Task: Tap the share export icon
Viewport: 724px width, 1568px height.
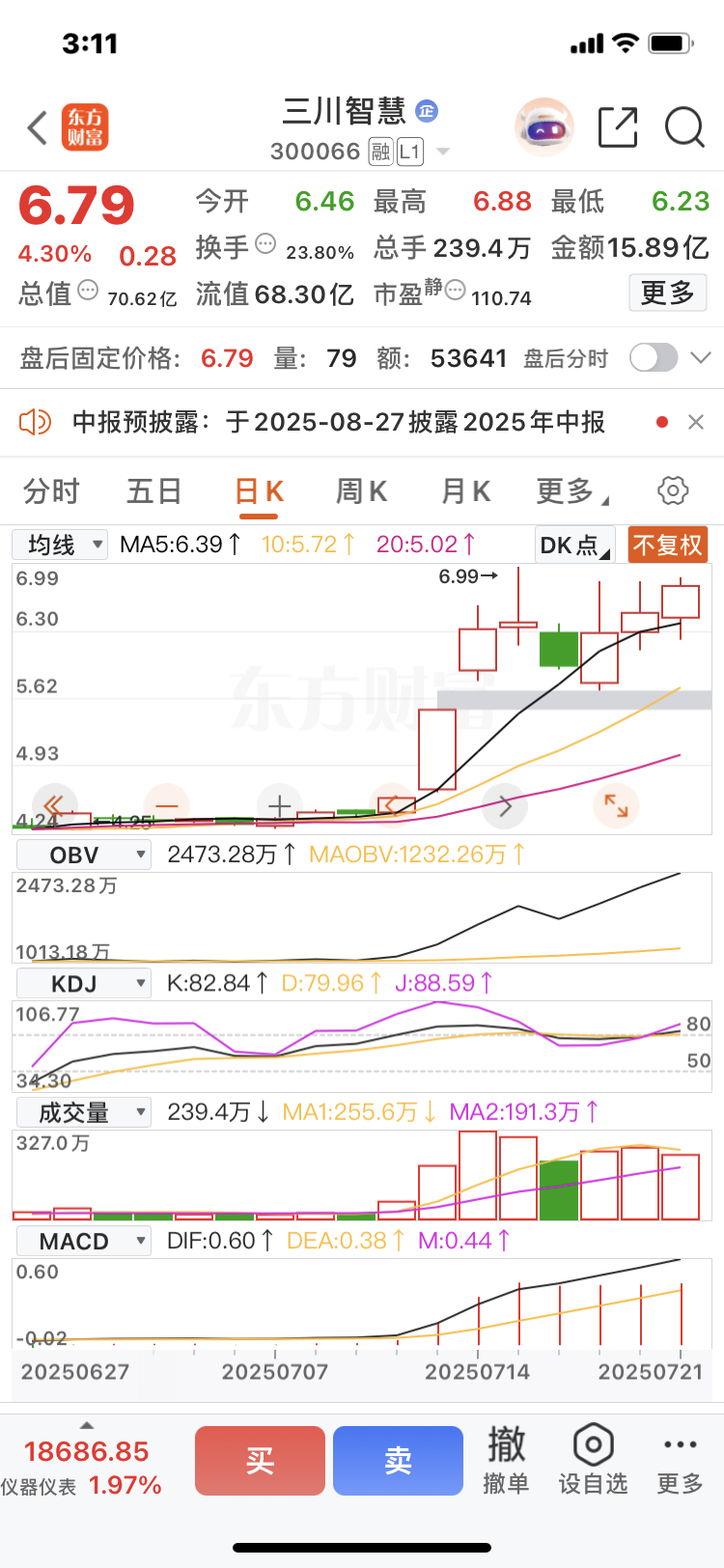Action: pyautogui.click(x=618, y=127)
